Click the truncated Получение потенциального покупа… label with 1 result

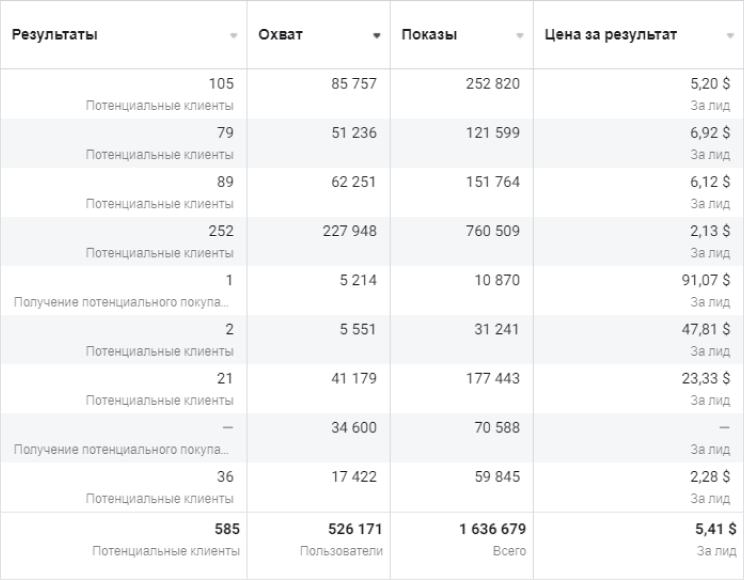point(121,302)
